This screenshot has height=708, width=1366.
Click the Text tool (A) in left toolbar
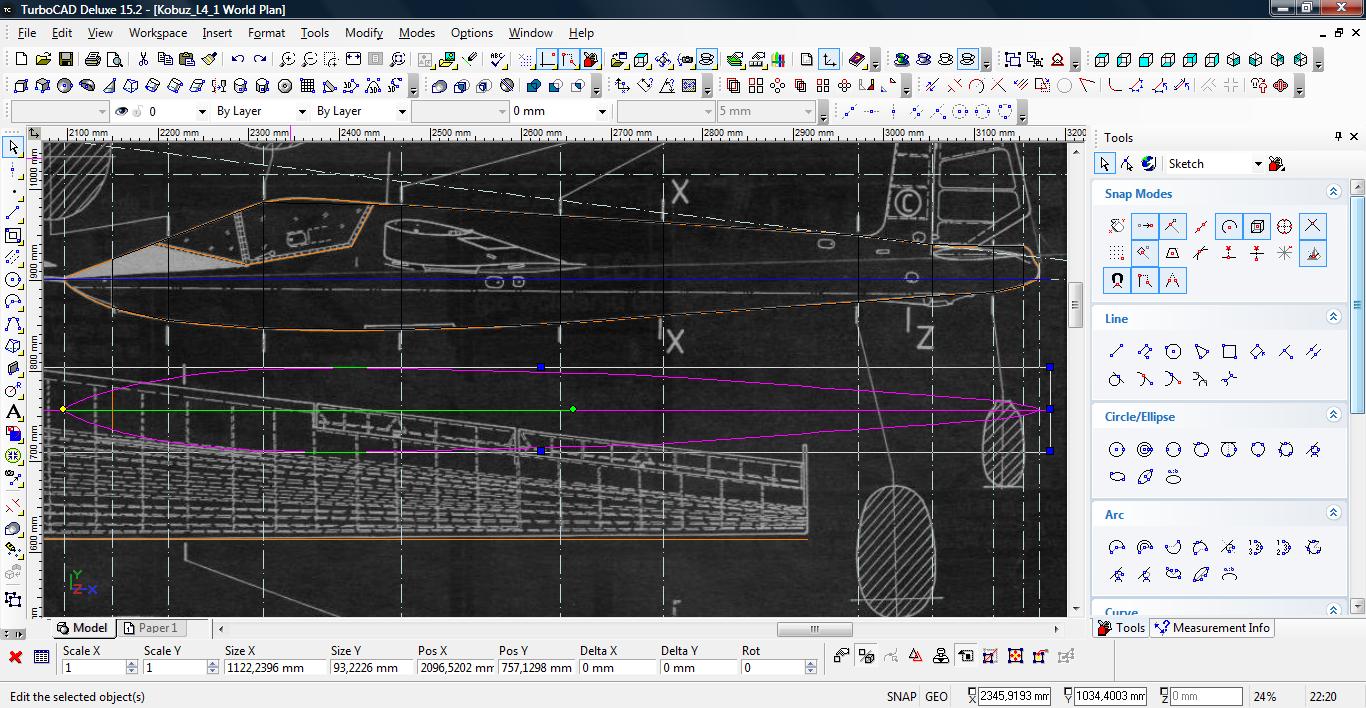click(x=13, y=412)
